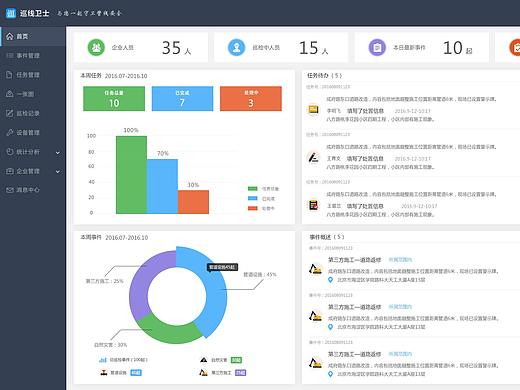This screenshot has width=520, height=390.
Task: Click the 企业管理 sidebar label
Action: [x=28, y=171]
